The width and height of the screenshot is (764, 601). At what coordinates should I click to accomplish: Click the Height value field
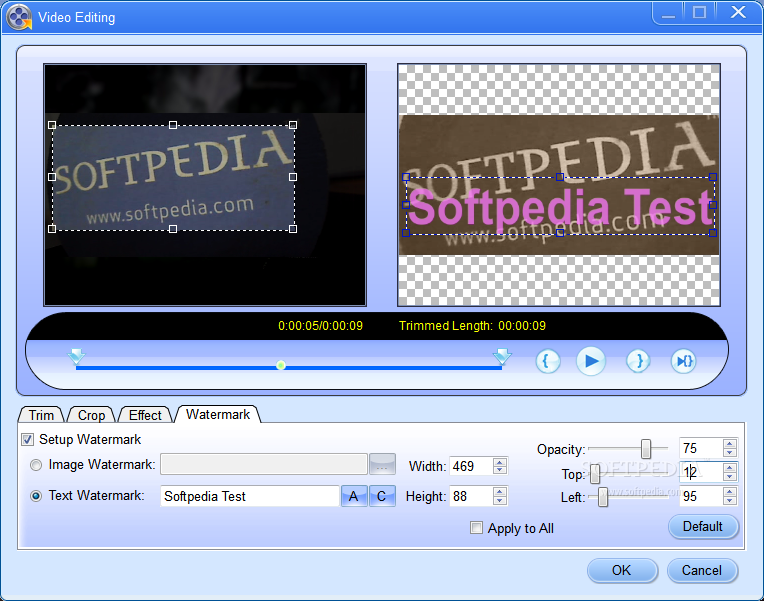pos(471,496)
